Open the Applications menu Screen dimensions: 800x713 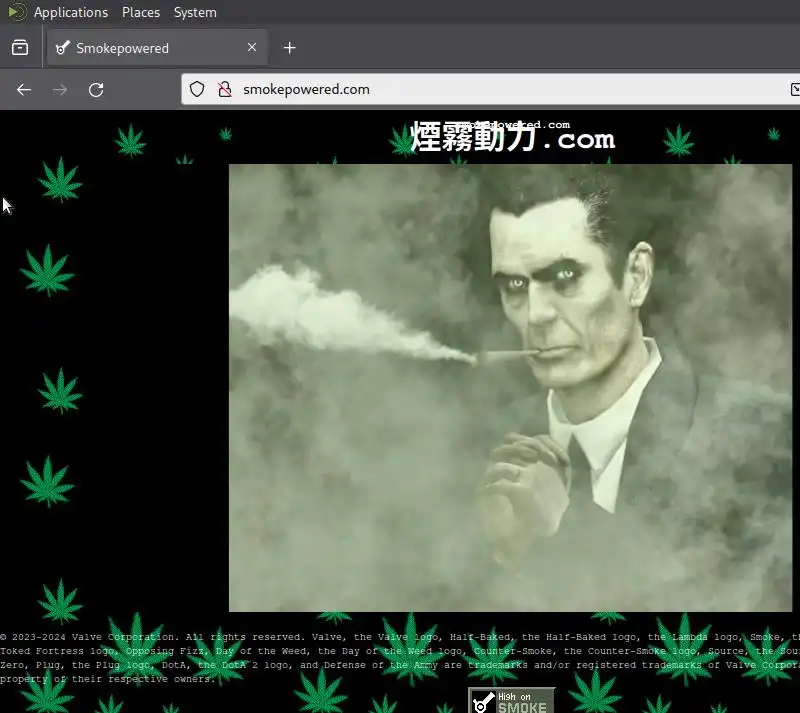click(x=71, y=12)
